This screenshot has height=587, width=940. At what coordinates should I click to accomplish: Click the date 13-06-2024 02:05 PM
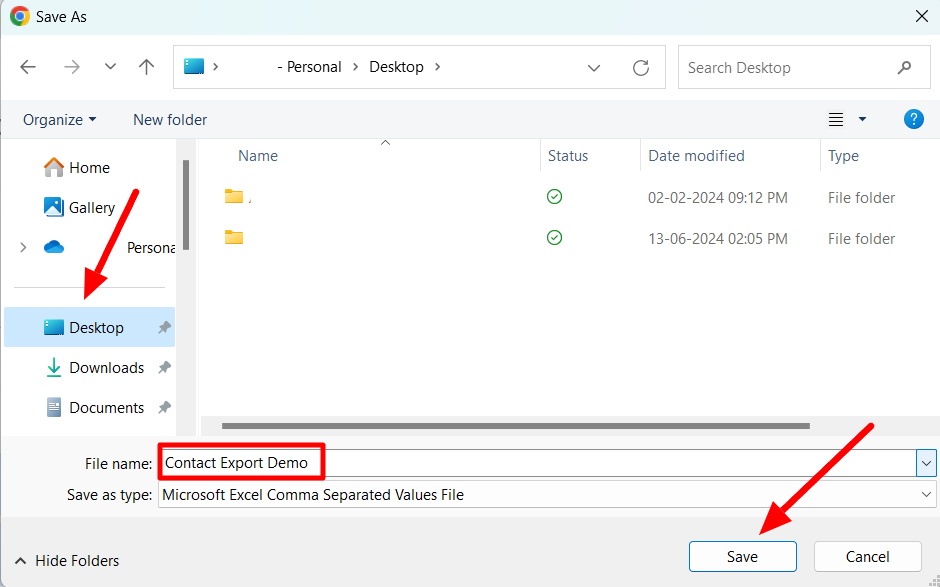(x=718, y=239)
